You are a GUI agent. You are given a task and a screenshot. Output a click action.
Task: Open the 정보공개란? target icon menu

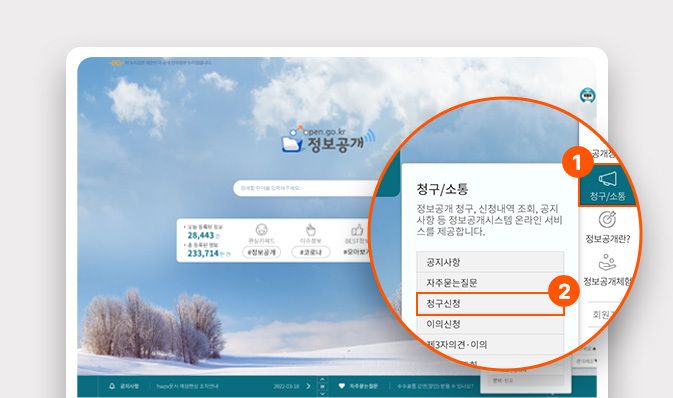tap(607, 227)
